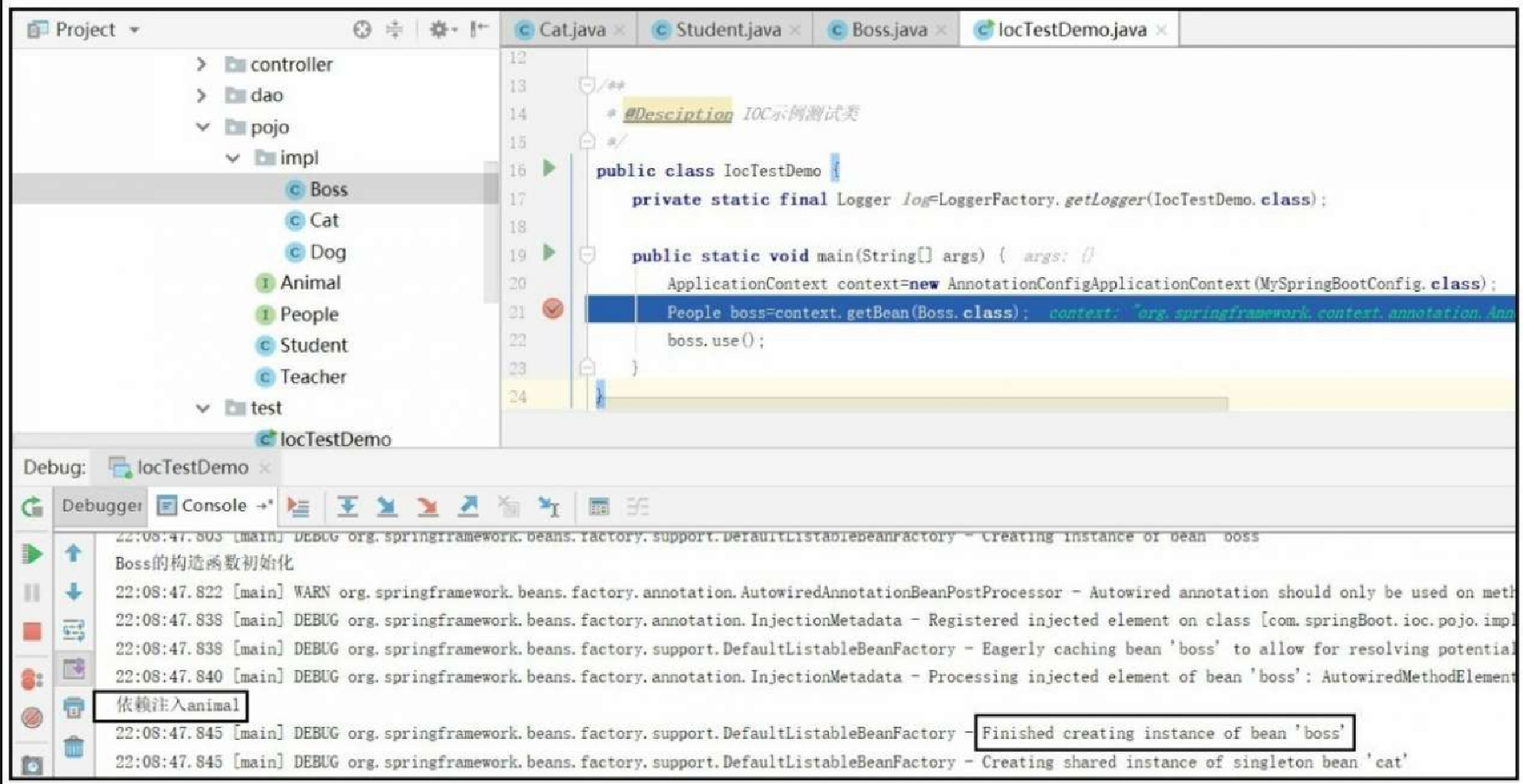Click the down arrow in the console
This screenshot has width=1523, height=784.
click(73, 593)
